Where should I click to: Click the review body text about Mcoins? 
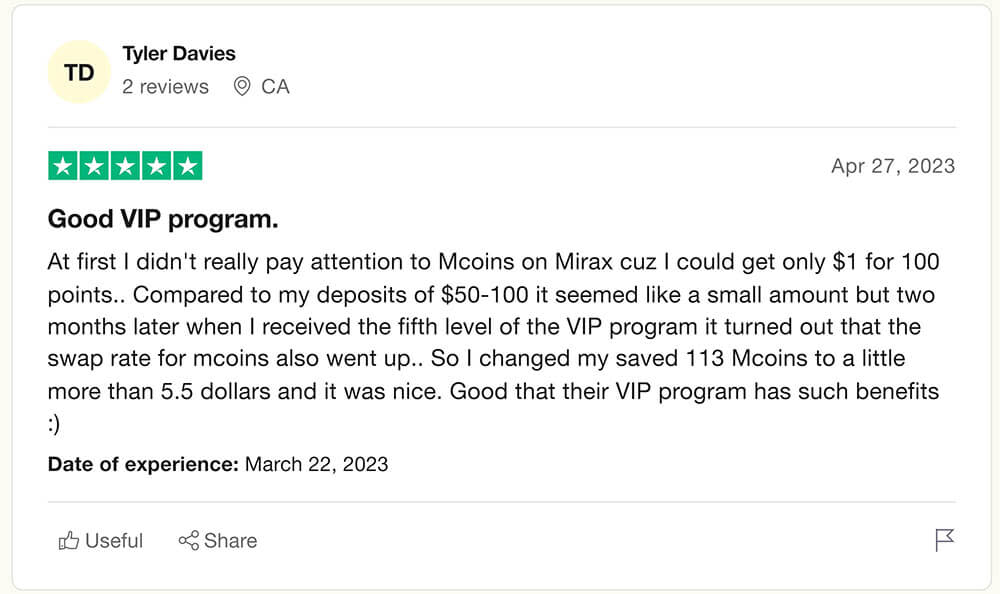[494, 342]
